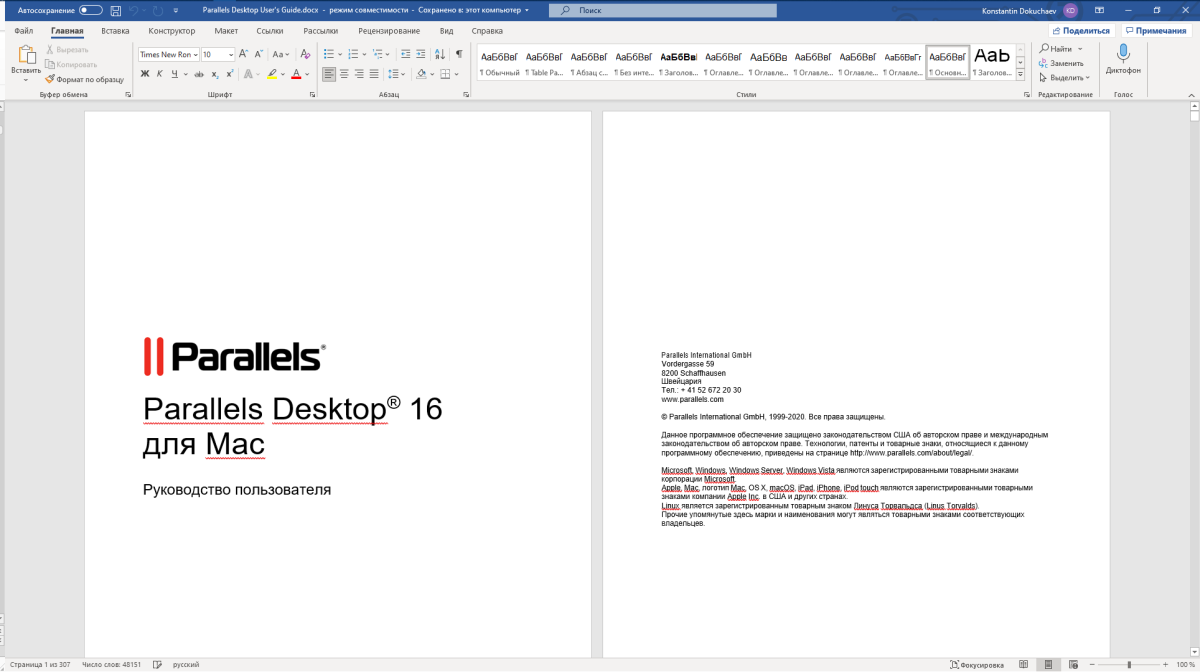Click word count Число слов: 48151
1200x672 pixels.
click(x=111, y=664)
